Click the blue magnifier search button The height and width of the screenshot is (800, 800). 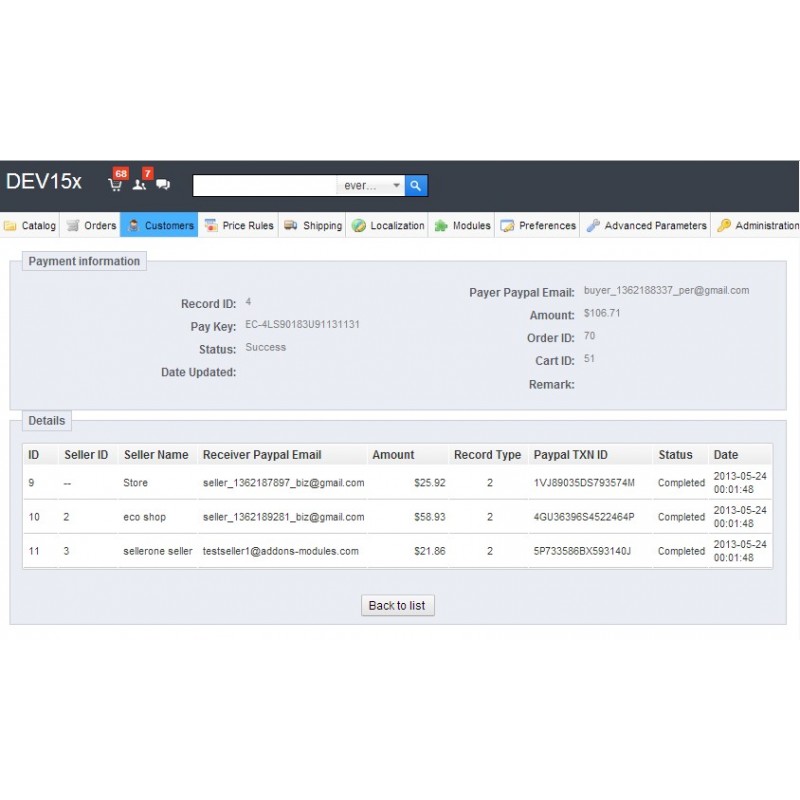point(416,186)
